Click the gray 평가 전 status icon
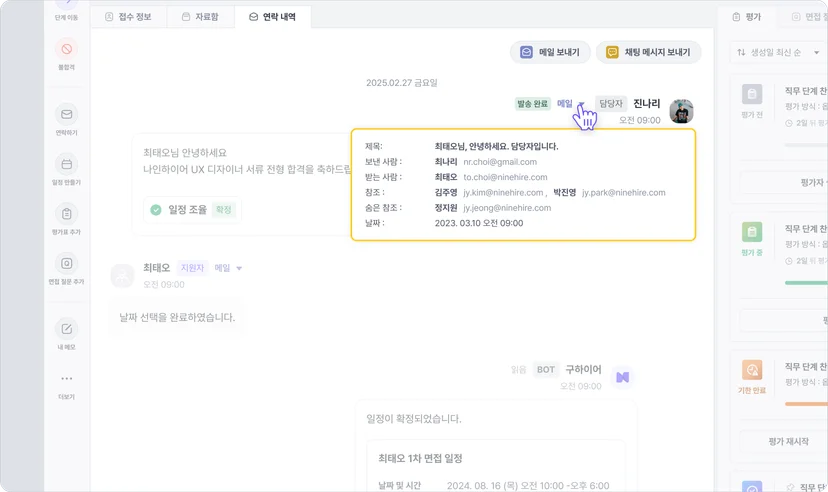 751,94
